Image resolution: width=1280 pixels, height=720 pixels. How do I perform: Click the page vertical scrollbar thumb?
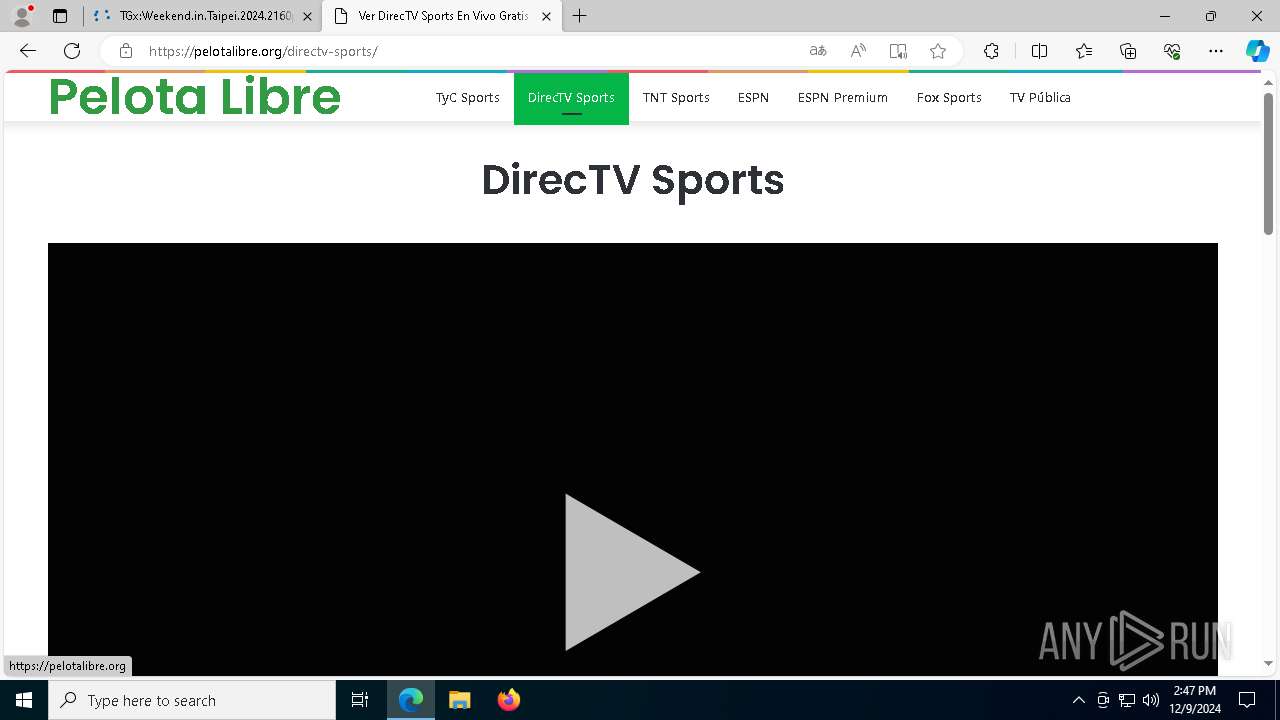[1268, 164]
